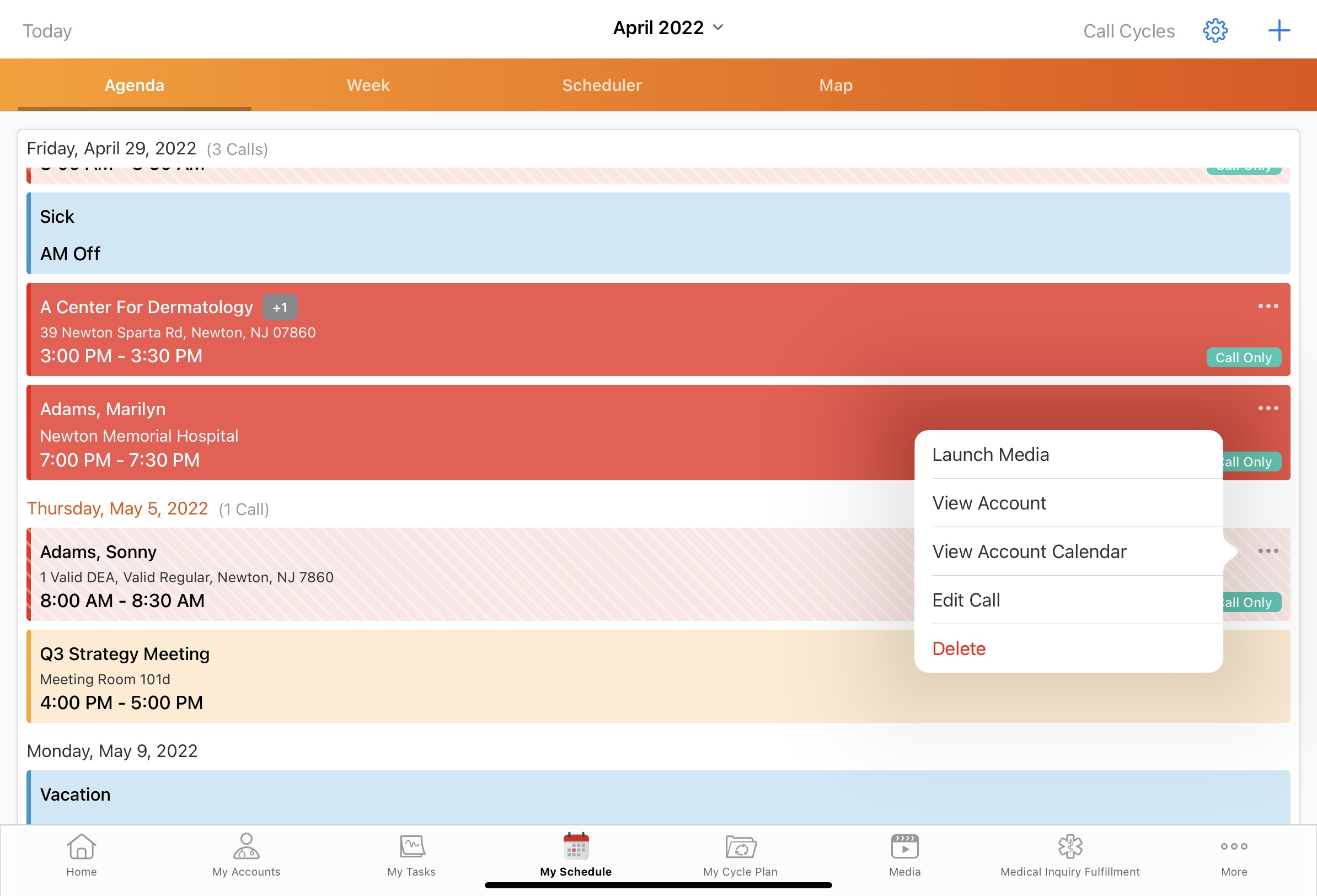Open ellipsis menu on Dermatology call
The width and height of the screenshot is (1317, 896).
1268,306
